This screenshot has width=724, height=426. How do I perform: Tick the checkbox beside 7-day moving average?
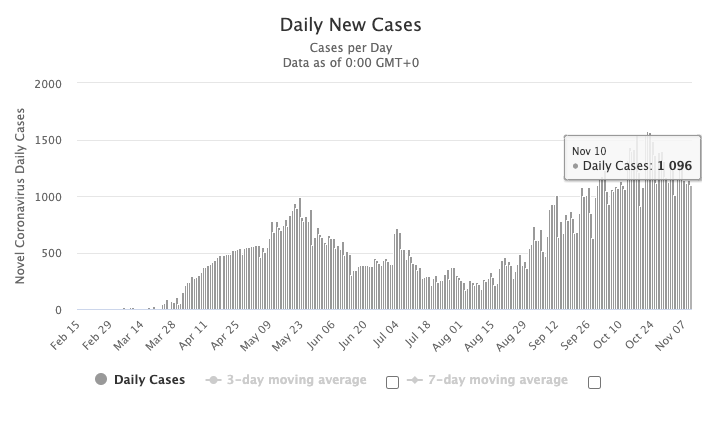point(594,381)
